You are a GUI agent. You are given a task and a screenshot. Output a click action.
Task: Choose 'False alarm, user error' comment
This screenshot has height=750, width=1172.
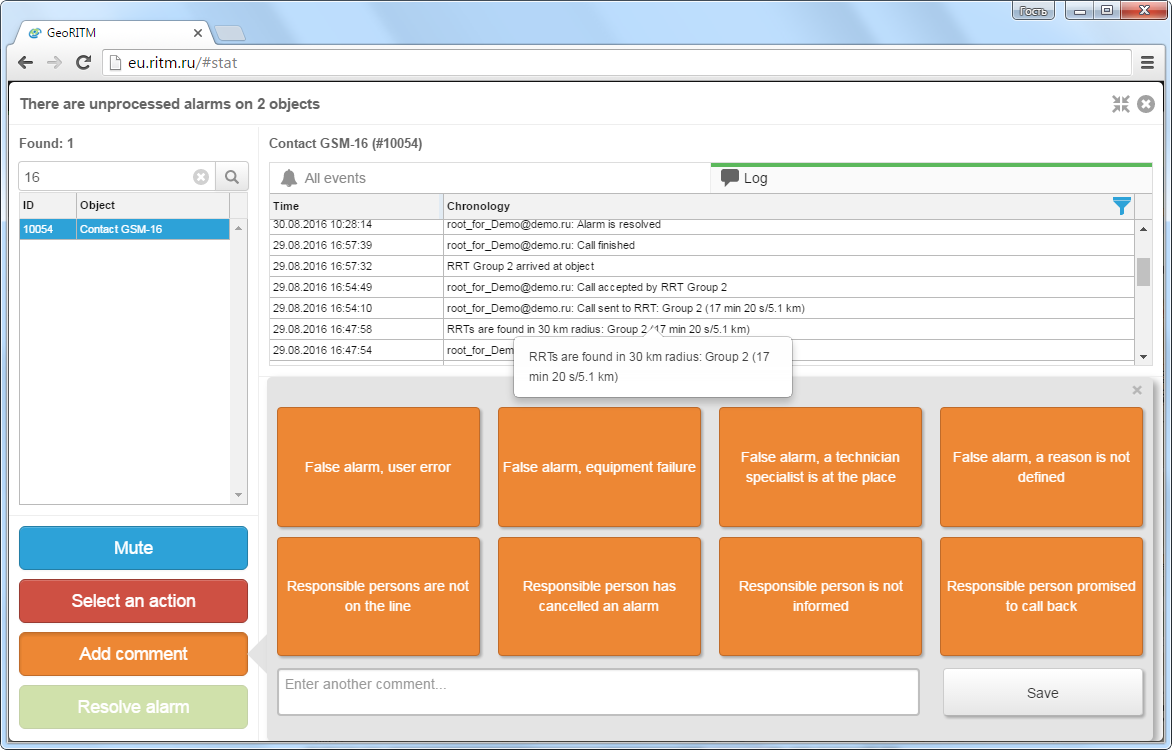pyautogui.click(x=378, y=467)
